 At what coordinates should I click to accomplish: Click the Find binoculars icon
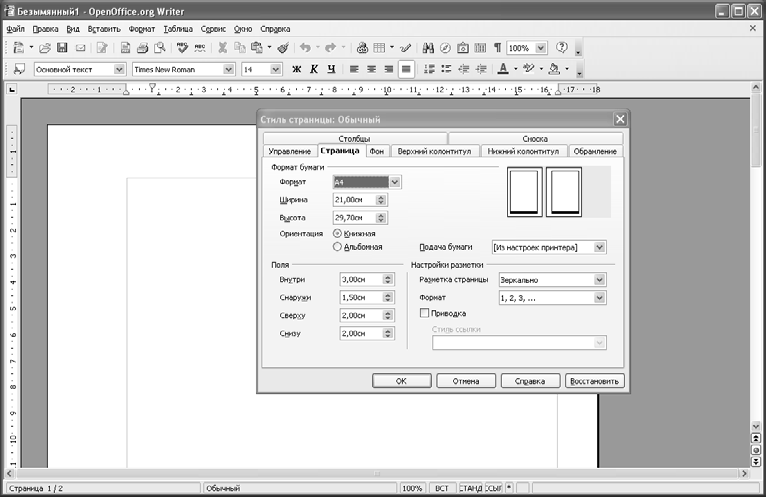pos(428,48)
